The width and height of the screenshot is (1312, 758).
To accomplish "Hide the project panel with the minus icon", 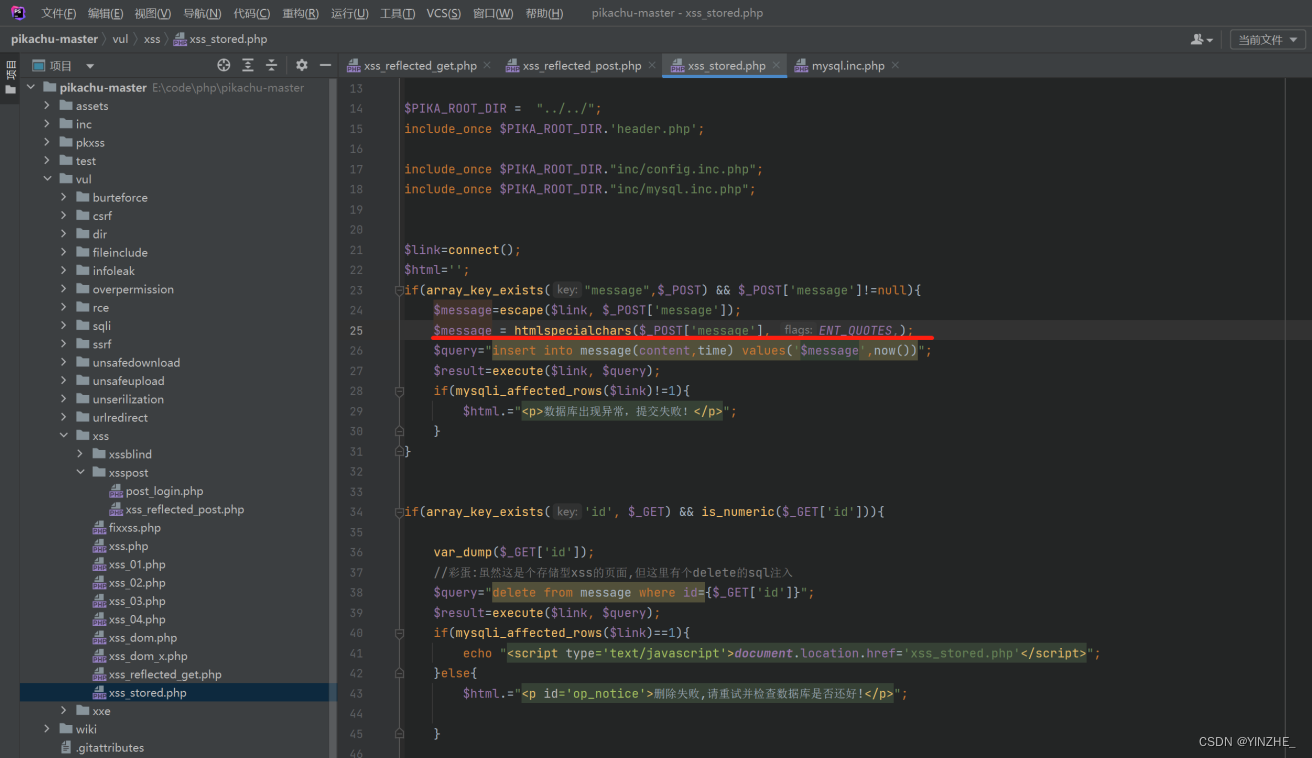I will tap(325, 65).
